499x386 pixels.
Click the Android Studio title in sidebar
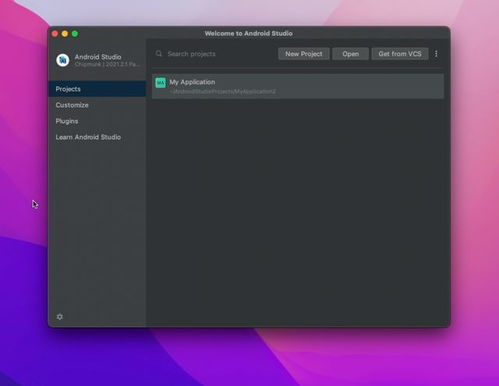[98, 57]
